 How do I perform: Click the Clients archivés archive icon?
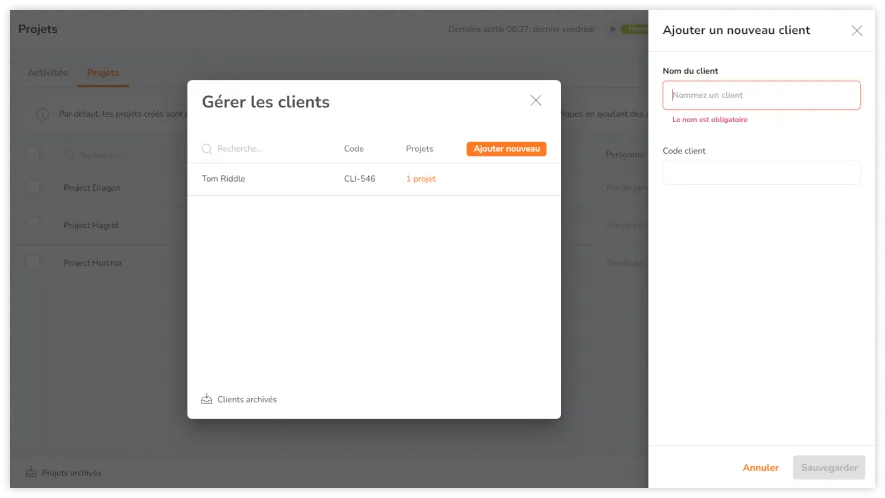pyautogui.click(x=207, y=399)
